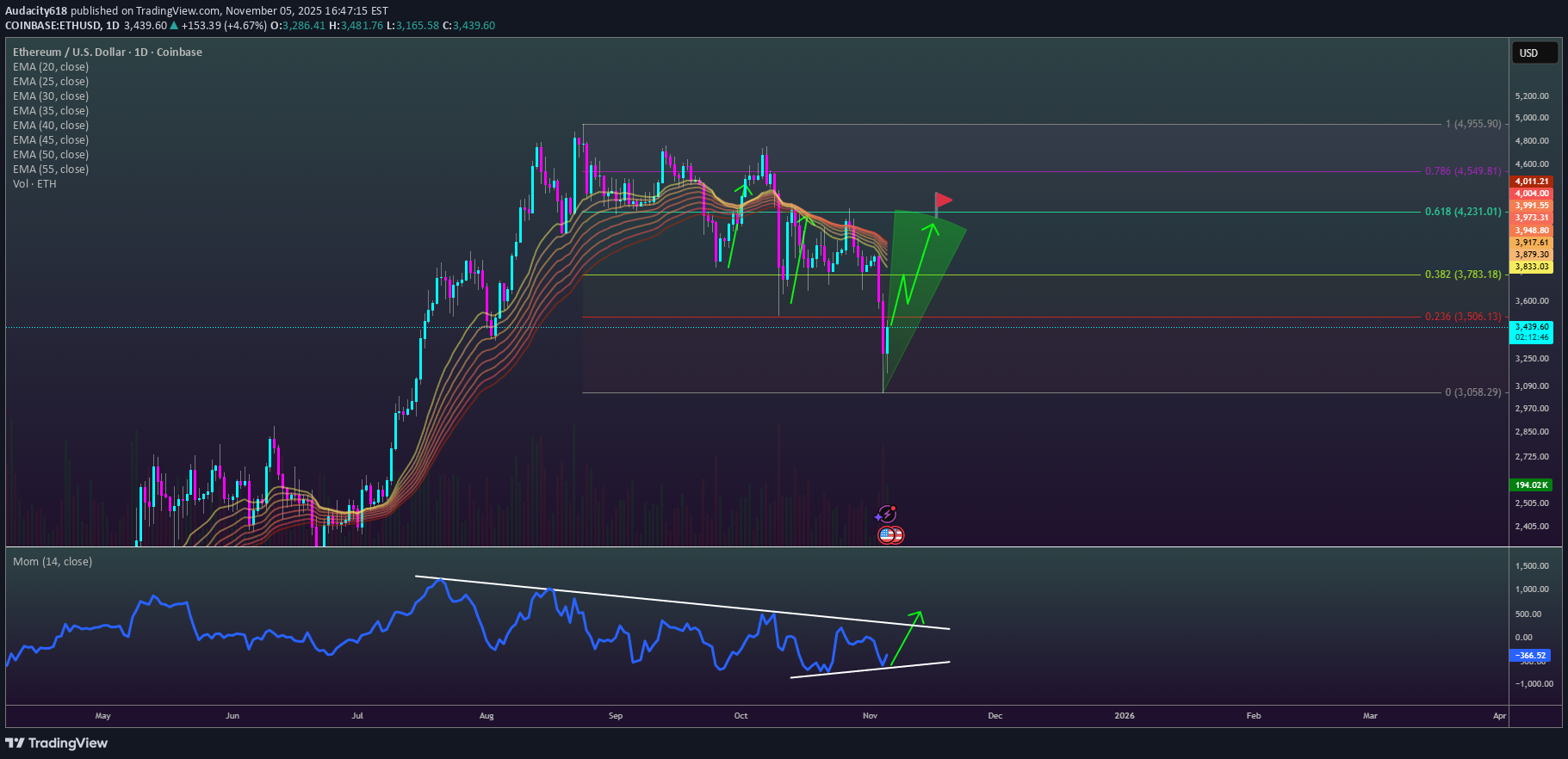
Task: Select the EMA (20, close) indicator label
Action: coord(51,67)
